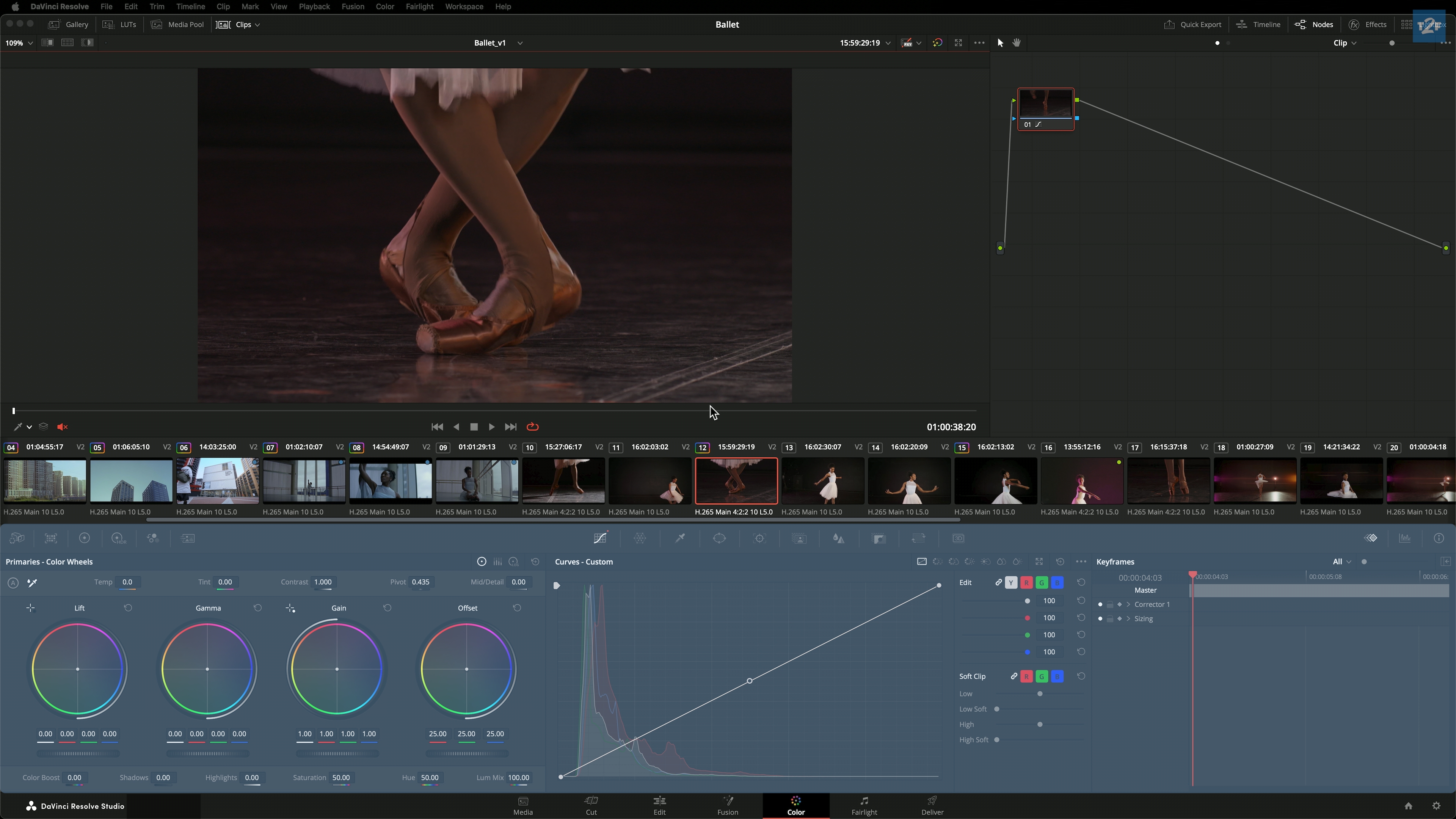The width and height of the screenshot is (1456, 819).
Task: Select clip 15 thumbnail in timeline
Action: tap(995, 480)
